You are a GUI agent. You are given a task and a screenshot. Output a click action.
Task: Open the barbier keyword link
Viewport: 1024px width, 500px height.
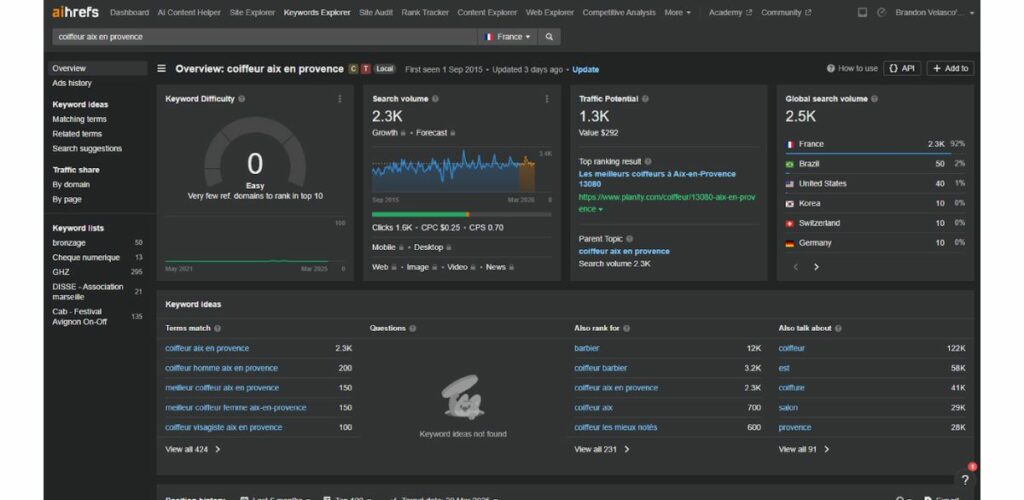pyautogui.click(x=586, y=349)
